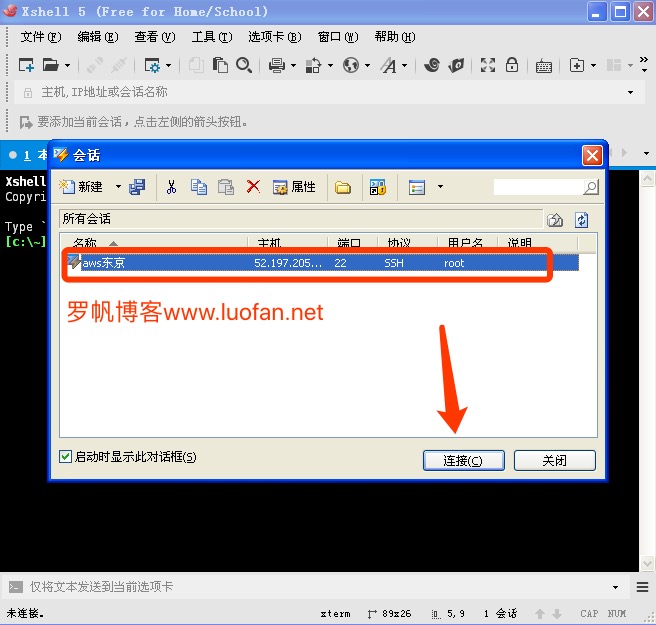
Task: Click the 新建 new session button
Action: (x=82, y=187)
